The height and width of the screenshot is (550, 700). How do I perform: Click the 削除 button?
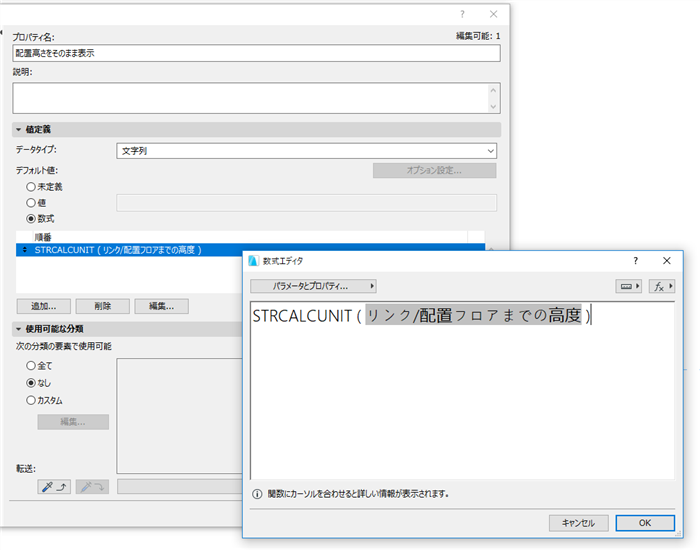coord(103,306)
